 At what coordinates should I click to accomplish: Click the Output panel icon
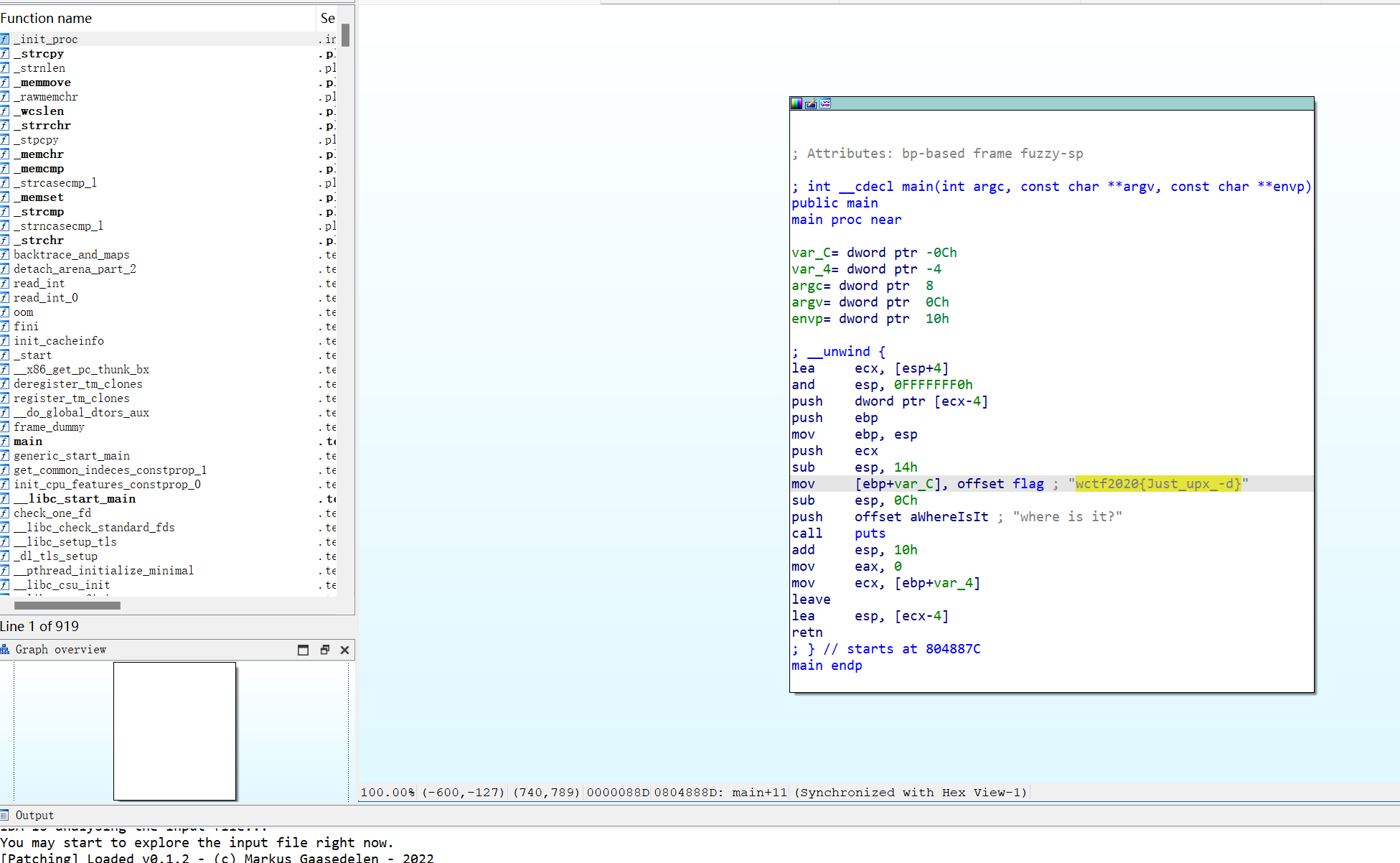[5, 815]
